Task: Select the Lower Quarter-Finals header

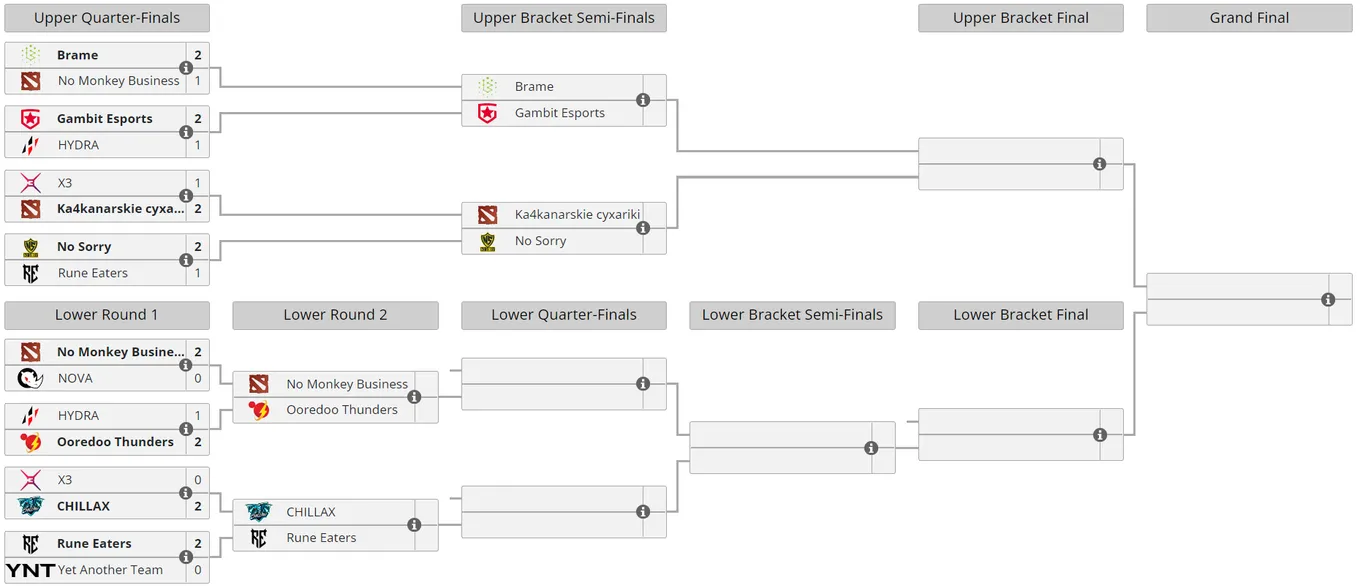Action: [x=564, y=315]
